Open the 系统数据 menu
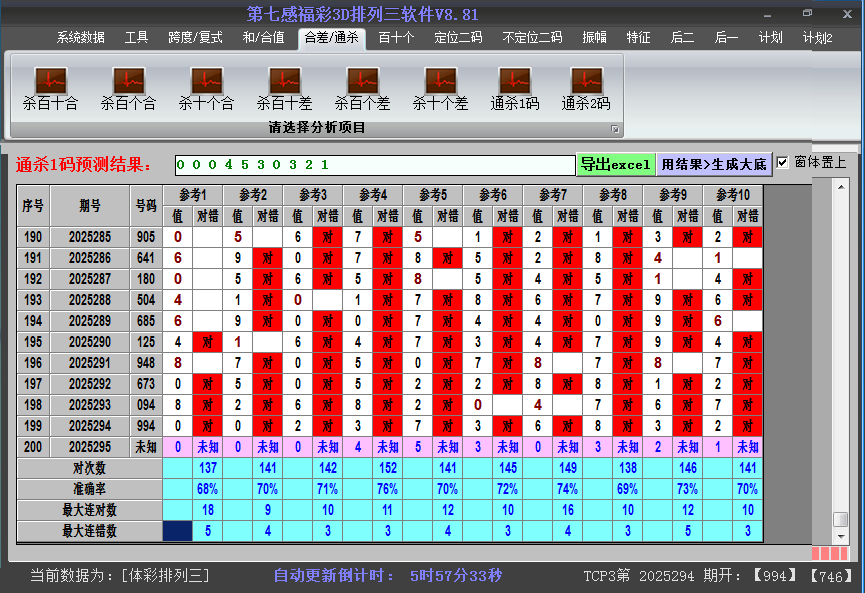Viewport: 865px width, 593px height. click(x=80, y=37)
